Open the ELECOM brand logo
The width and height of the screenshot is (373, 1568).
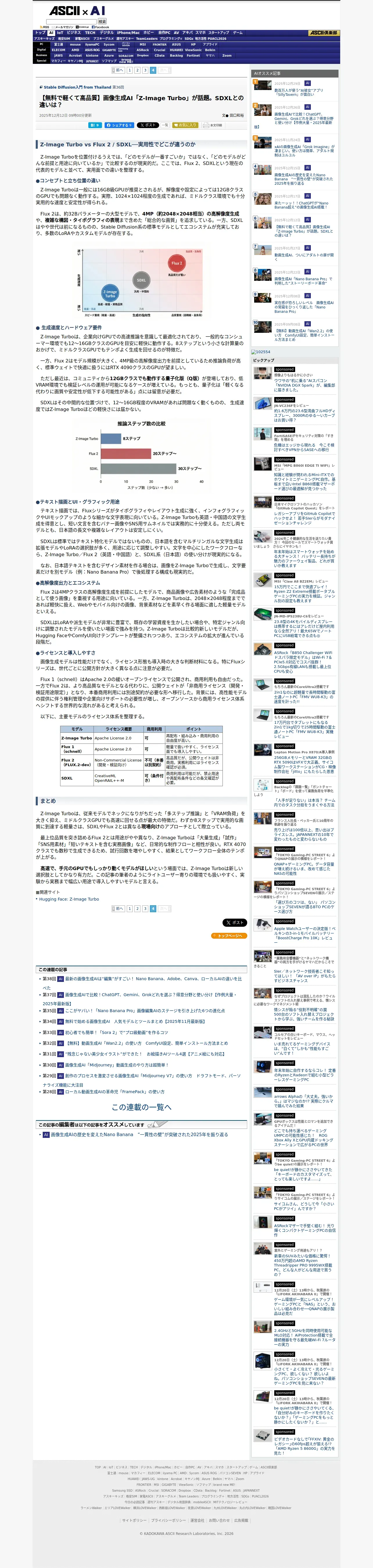pos(58,50)
